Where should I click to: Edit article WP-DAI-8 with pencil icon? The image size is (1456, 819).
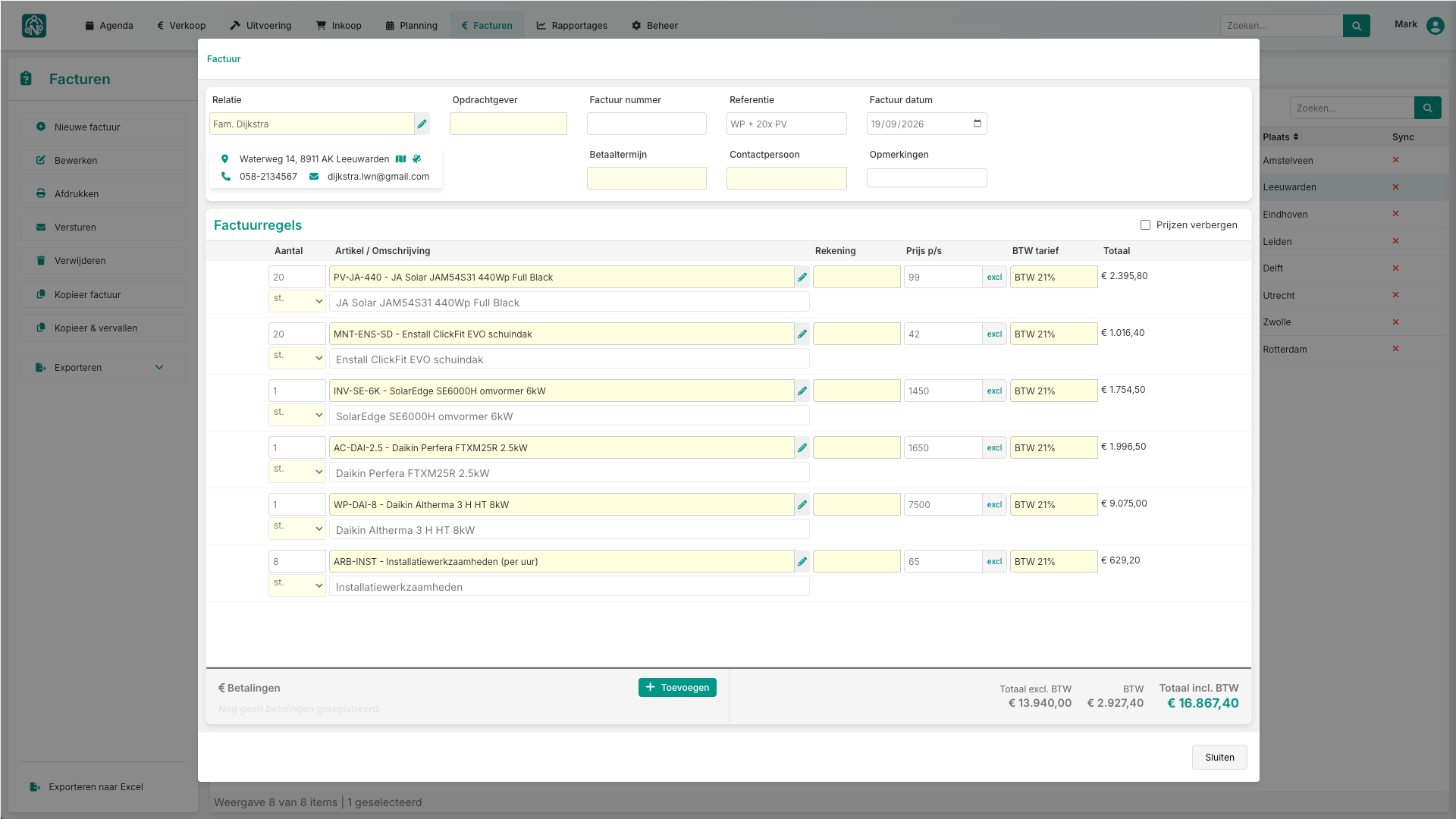pyautogui.click(x=802, y=505)
